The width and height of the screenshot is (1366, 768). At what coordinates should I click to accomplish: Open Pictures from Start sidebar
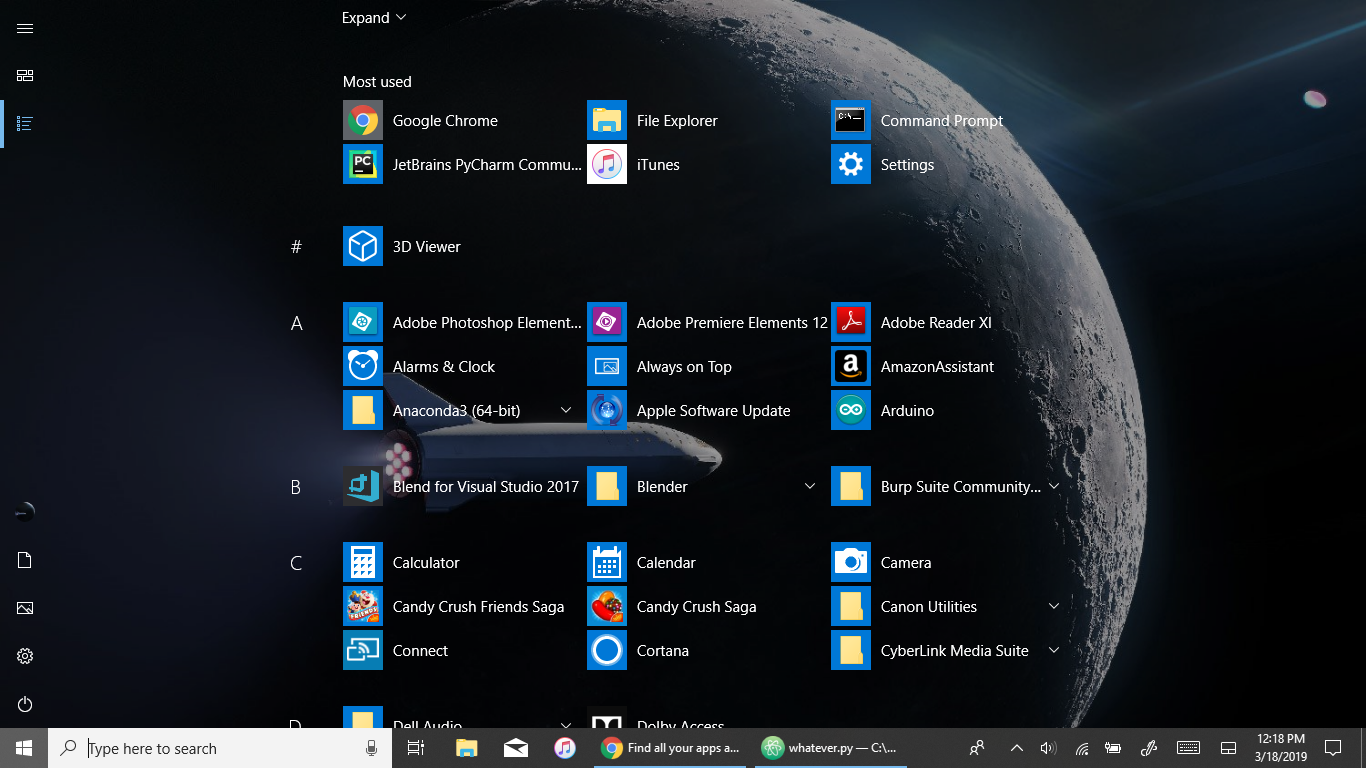click(25, 608)
